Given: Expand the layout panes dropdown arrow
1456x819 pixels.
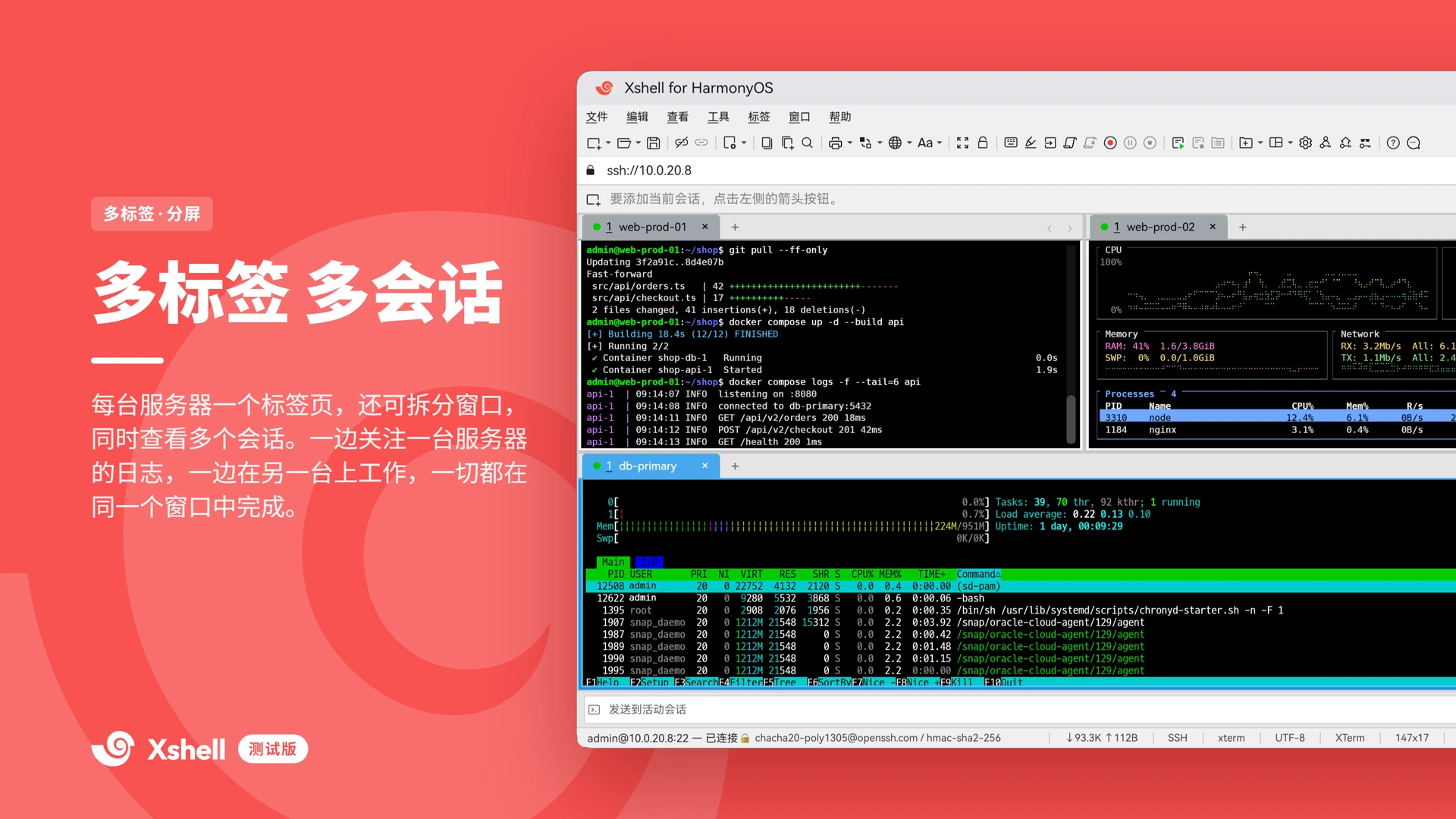Looking at the screenshot, I should [1291, 143].
